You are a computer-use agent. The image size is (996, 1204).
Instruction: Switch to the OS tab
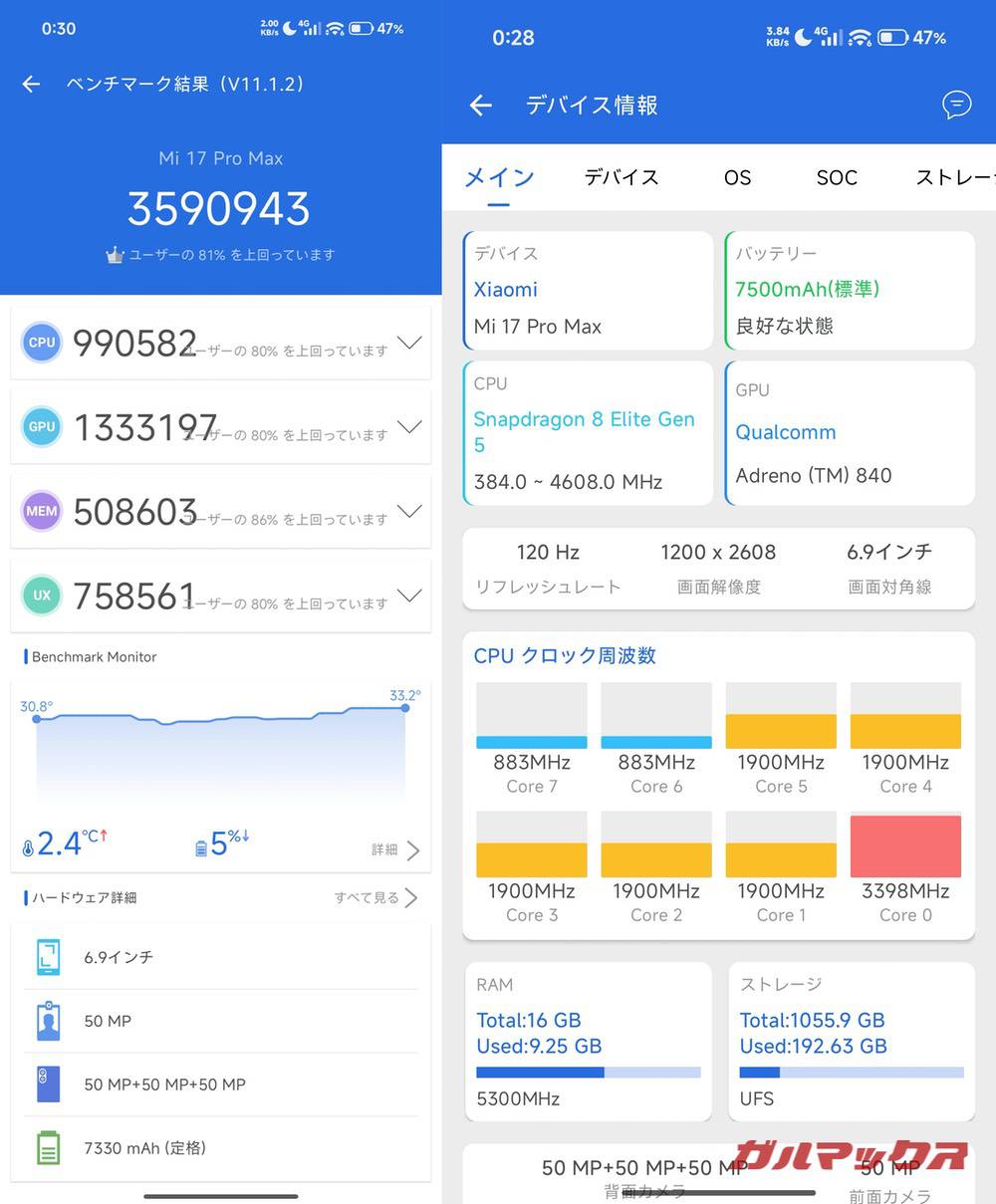(737, 177)
